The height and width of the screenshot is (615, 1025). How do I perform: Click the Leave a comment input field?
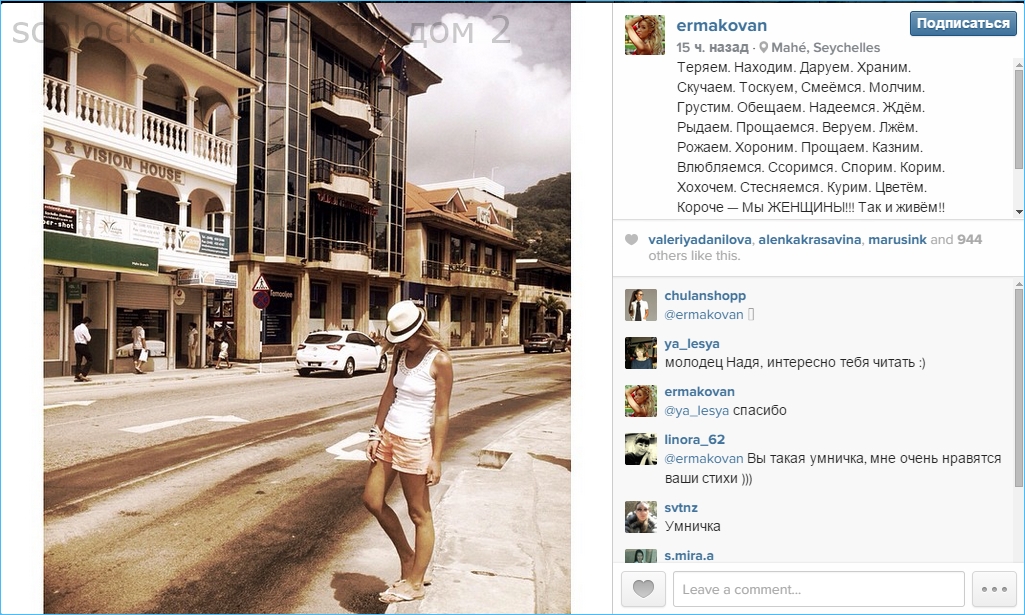pyautogui.click(x=818, y=589)
